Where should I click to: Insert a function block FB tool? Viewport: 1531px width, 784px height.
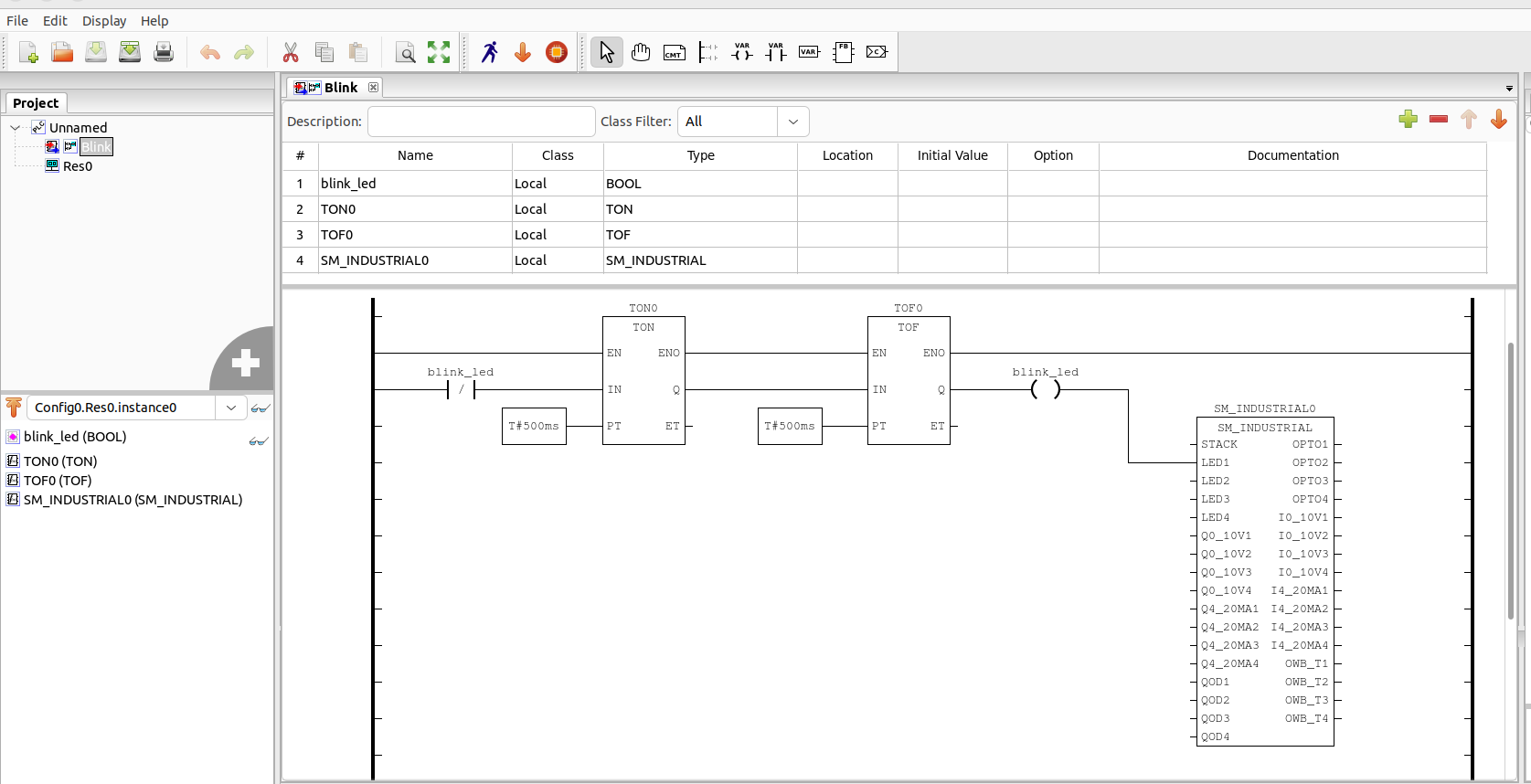843,52
